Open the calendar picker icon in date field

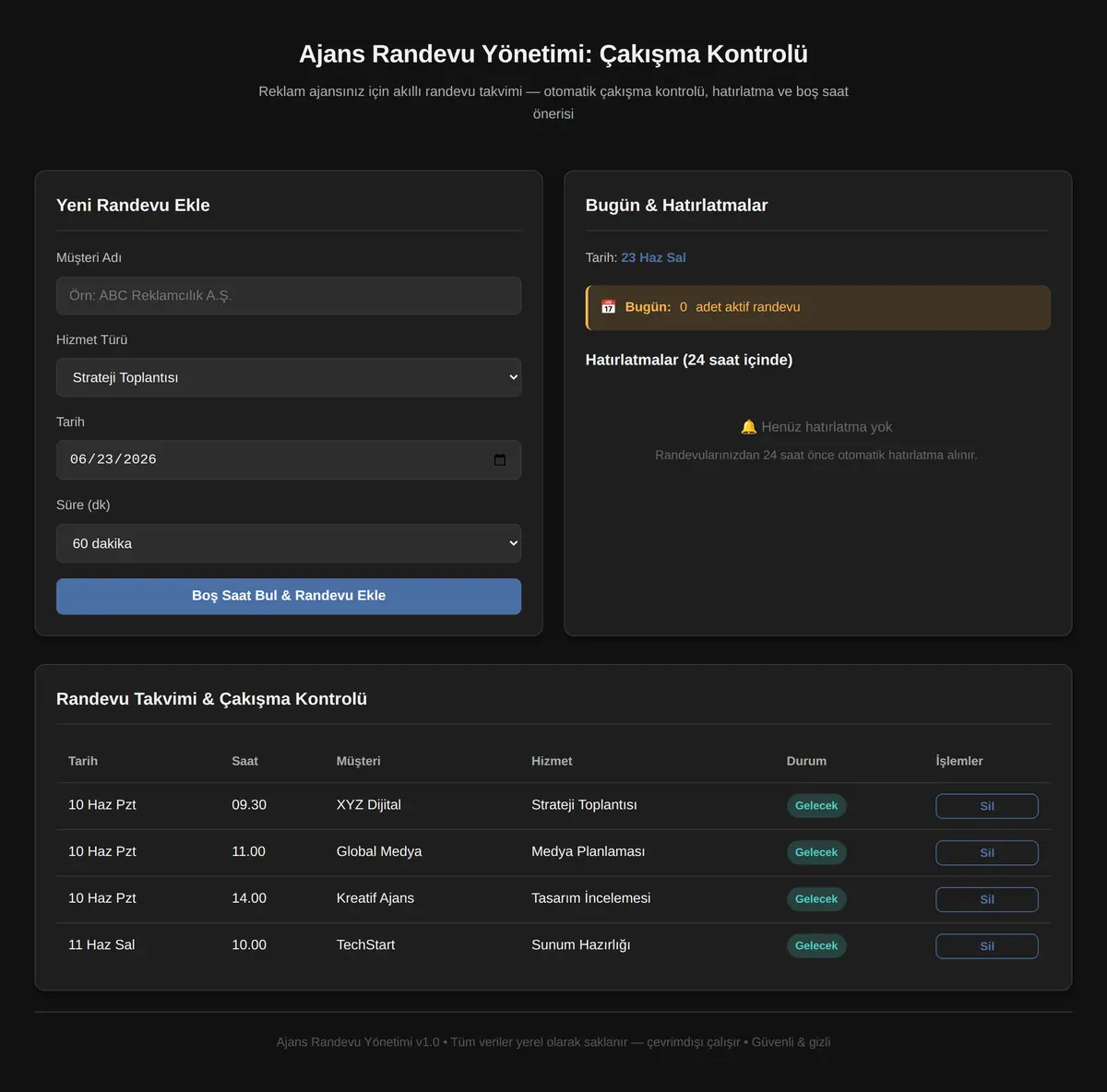[500, 459]
